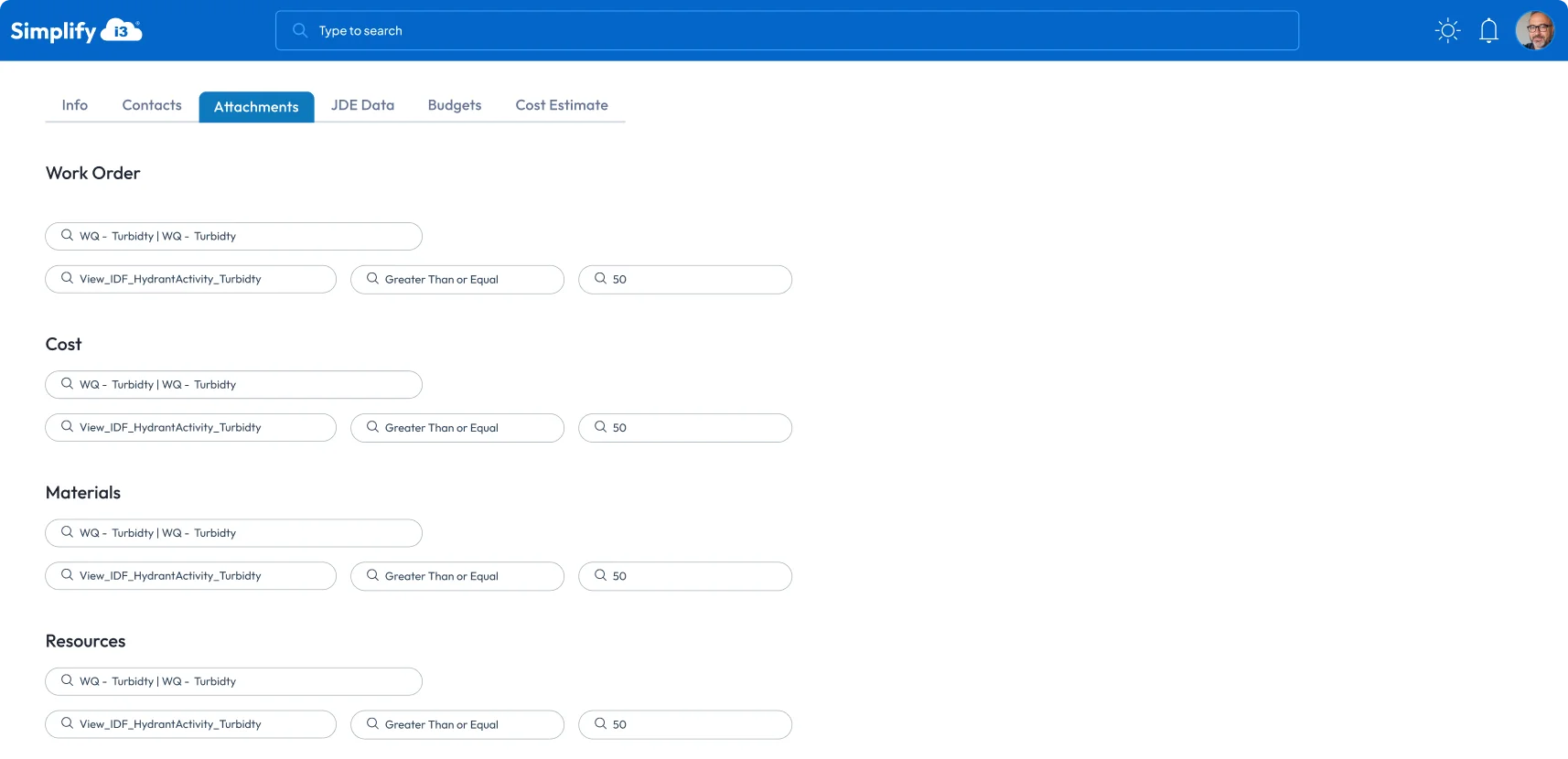Click search icon in Work Order WQ Turbidity field
Viewport: 1568px width, 759px height.
coord(67,236)
